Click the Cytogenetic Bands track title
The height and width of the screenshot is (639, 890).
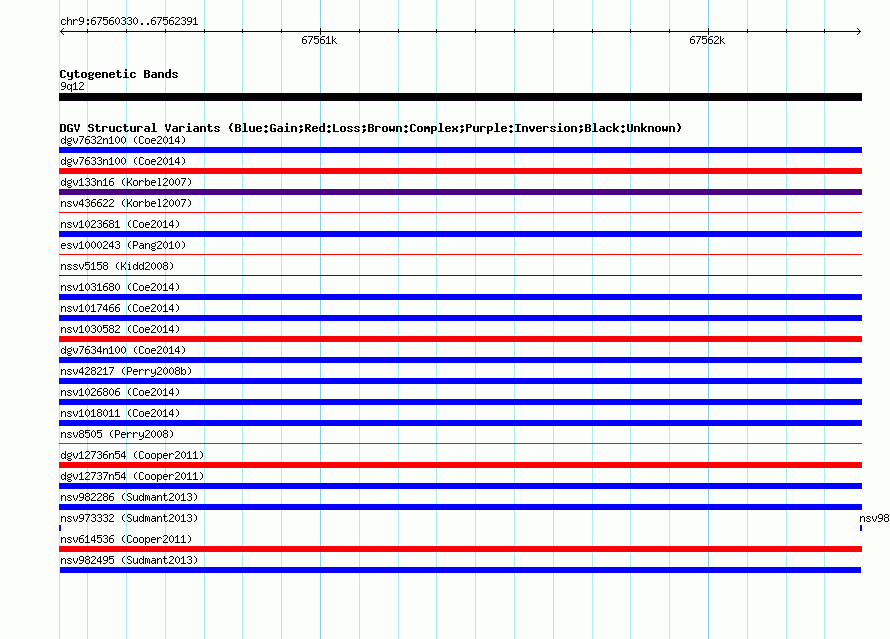point(119,74)
